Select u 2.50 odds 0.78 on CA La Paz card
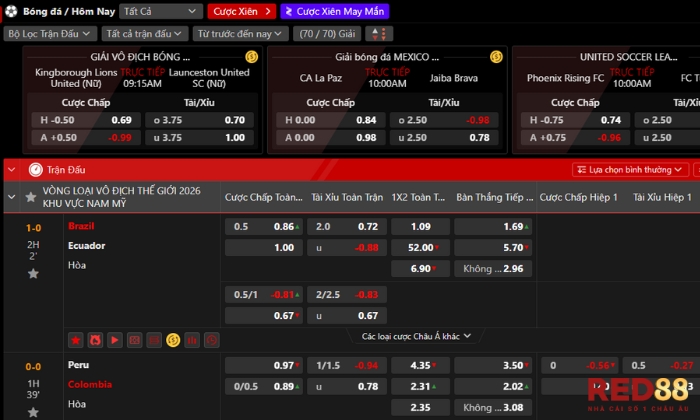The width and height of the screenshot is (700, 420). pos(444,137)
